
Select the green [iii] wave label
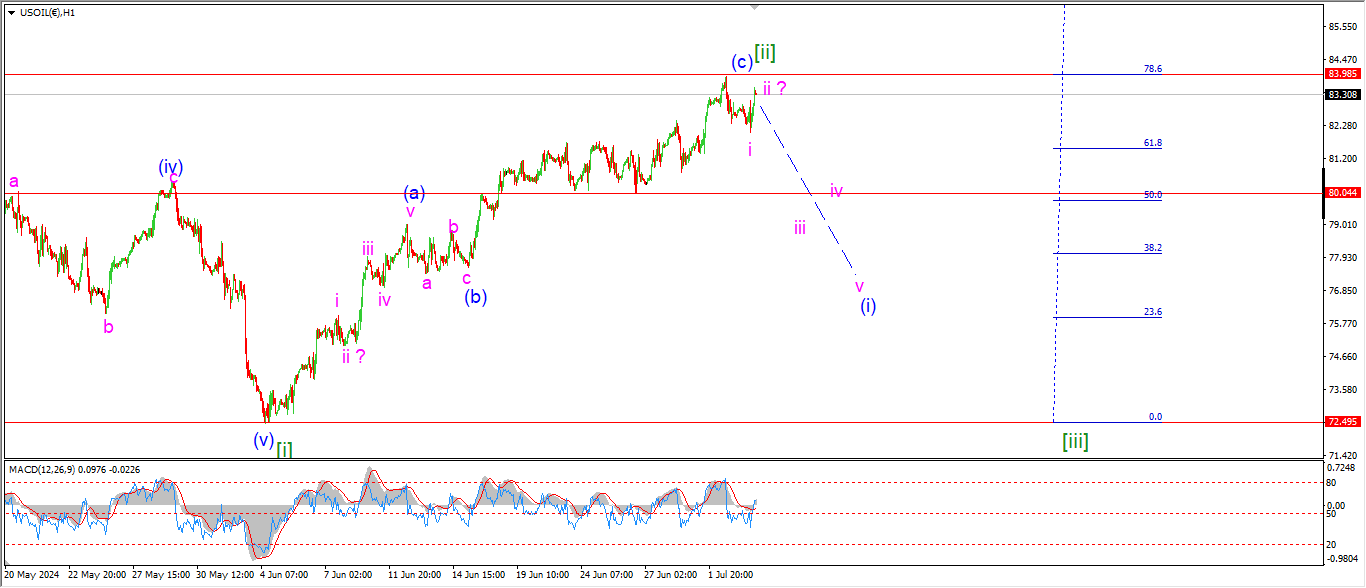[1075, 440]
